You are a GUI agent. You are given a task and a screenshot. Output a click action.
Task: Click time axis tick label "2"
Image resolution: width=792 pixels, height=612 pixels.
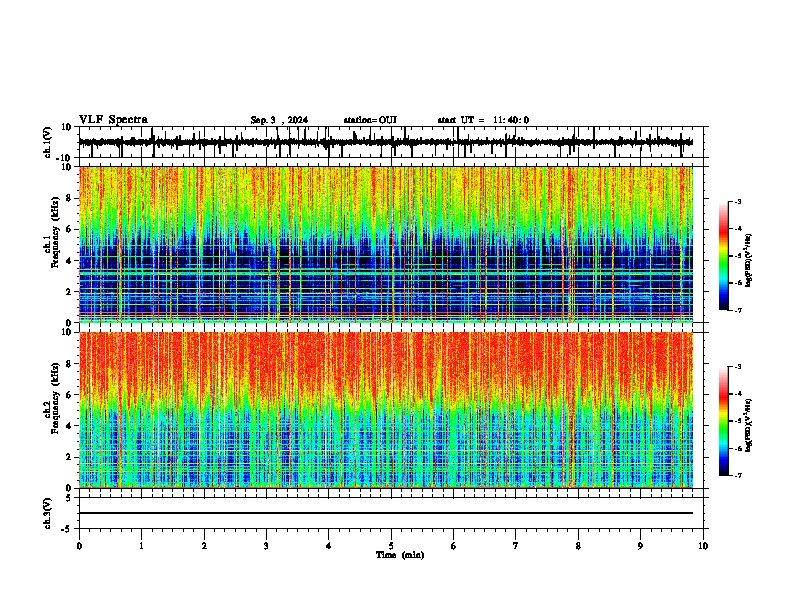[x=204, y=546]
